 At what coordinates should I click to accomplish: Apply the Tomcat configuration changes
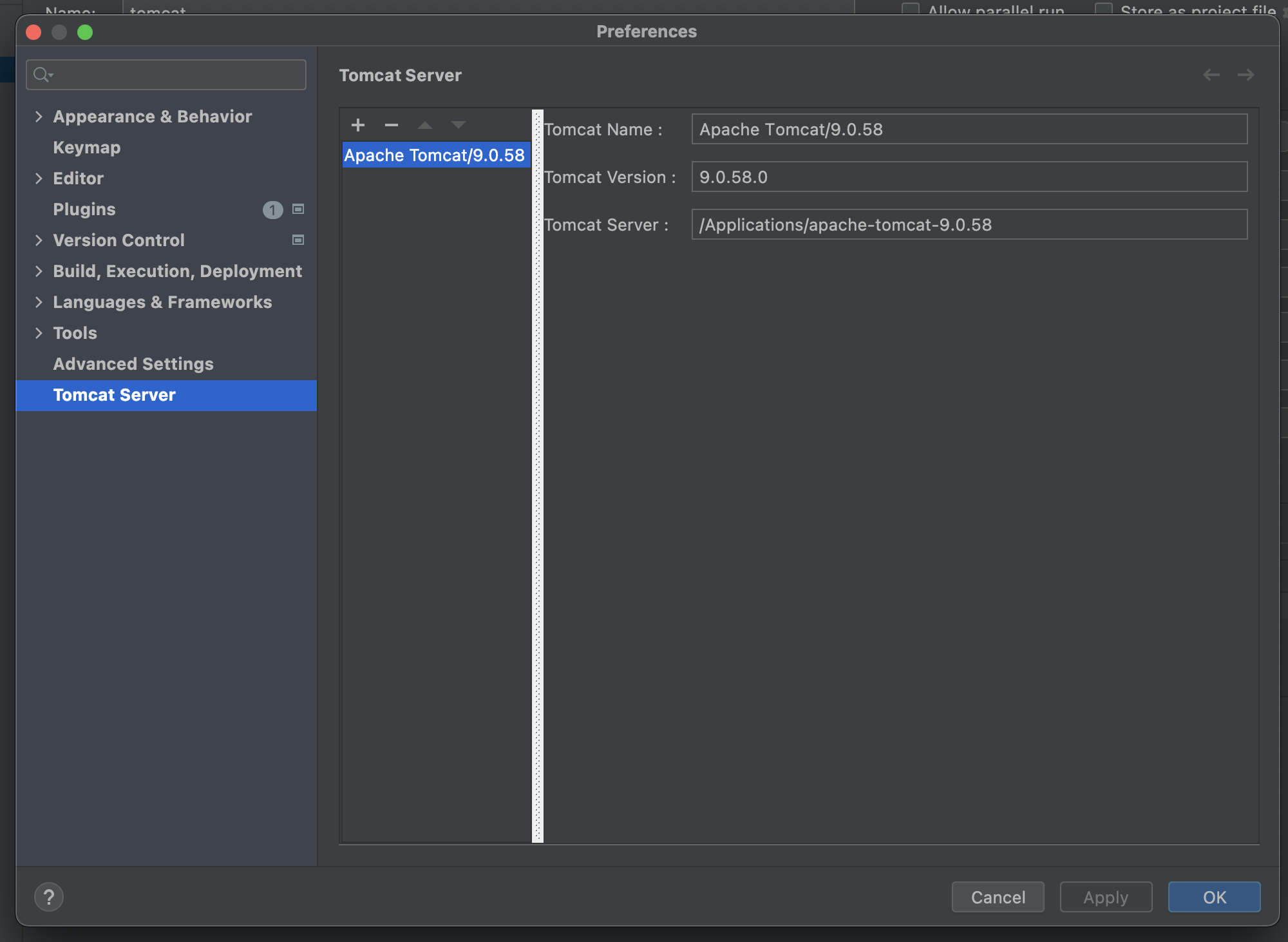pos(1106,897)
